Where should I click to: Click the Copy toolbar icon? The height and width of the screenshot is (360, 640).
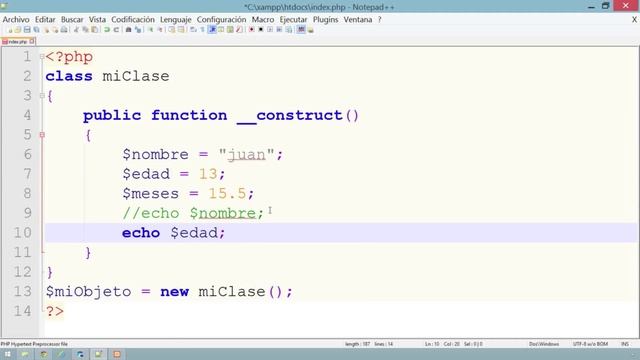[85, 30]
